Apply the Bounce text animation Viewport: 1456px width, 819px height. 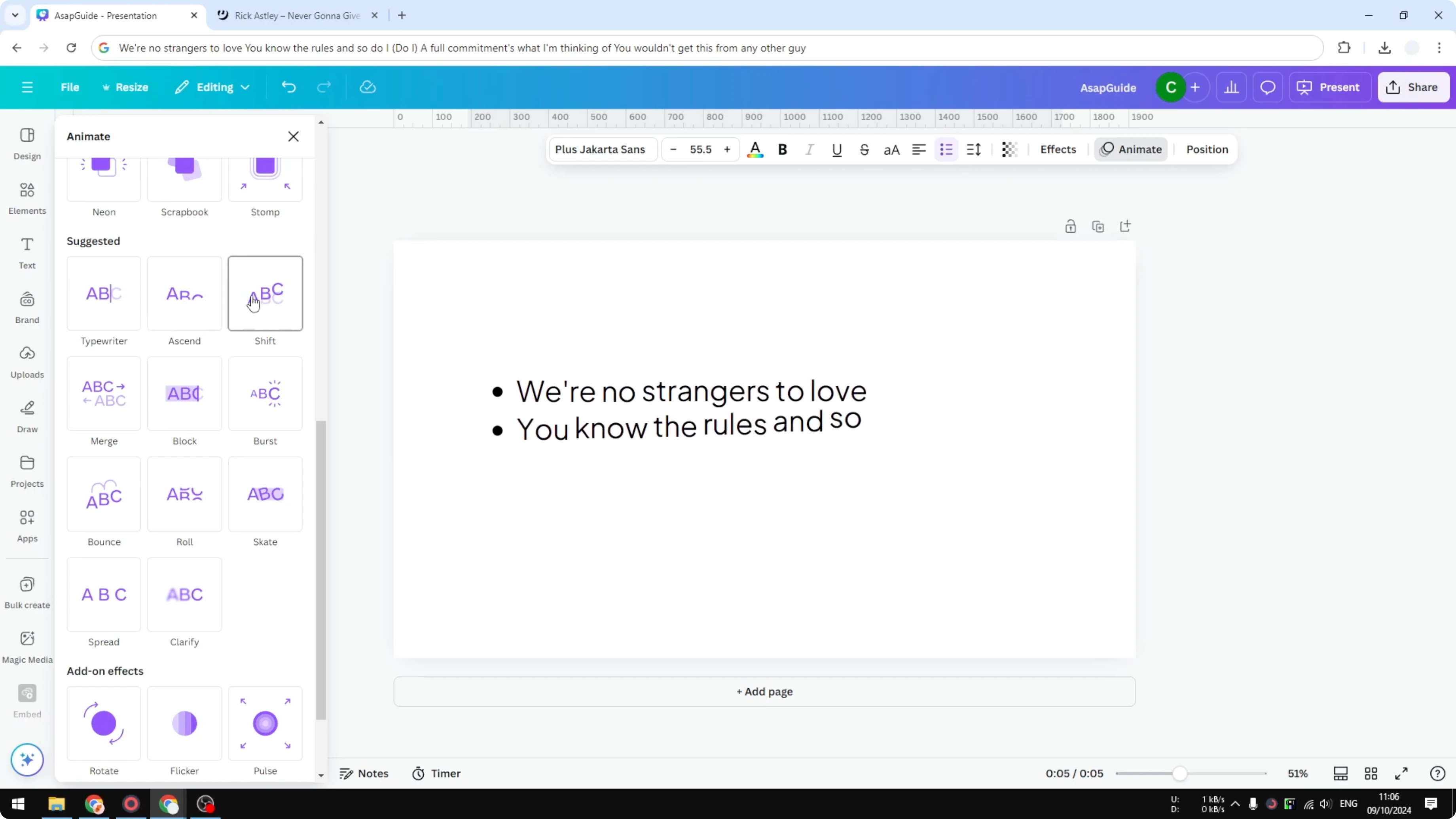[x=104, y=494]
